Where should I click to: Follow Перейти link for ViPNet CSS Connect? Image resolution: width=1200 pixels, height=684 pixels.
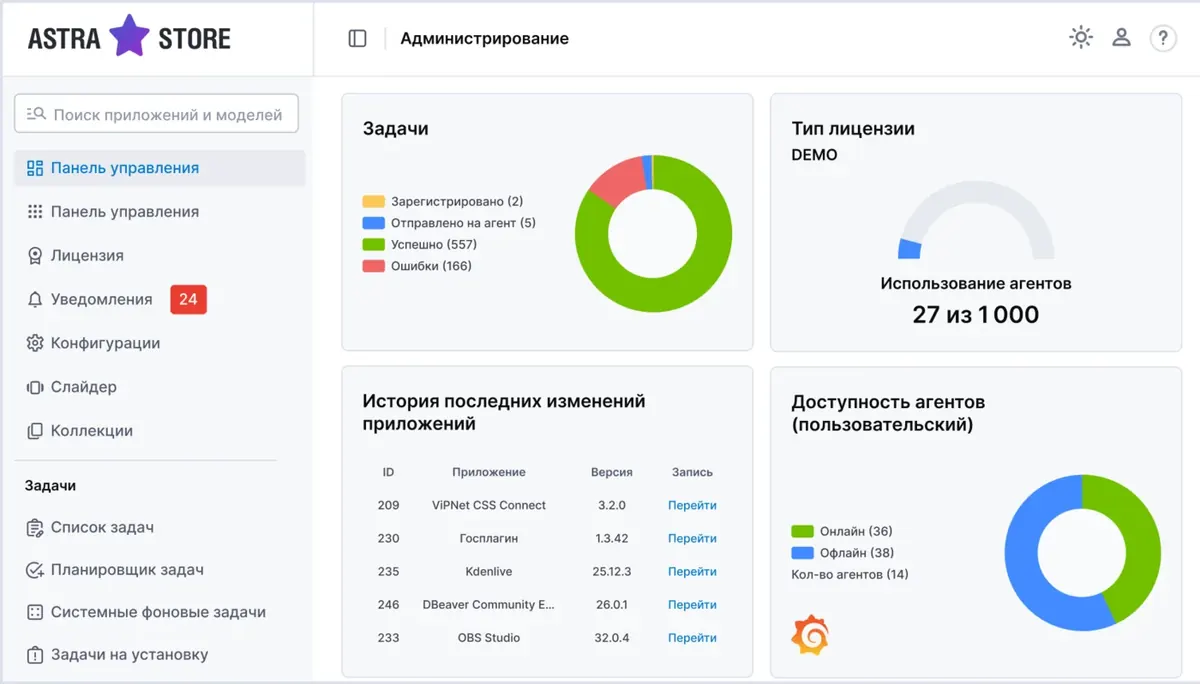click(692, 505)
